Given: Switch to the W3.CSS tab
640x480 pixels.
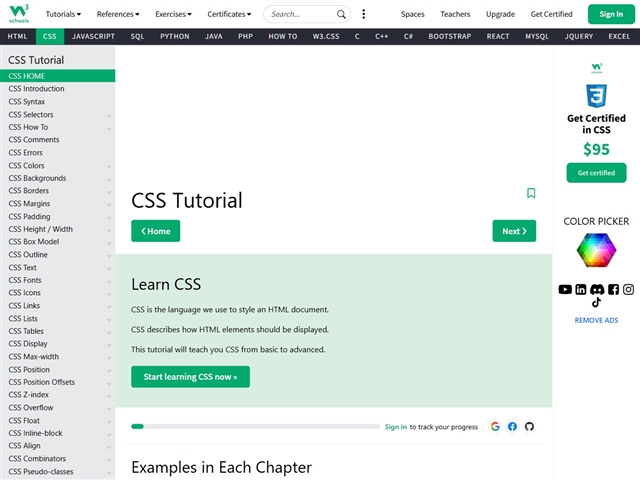Looking at the screenshot, I should click(326, 36).
